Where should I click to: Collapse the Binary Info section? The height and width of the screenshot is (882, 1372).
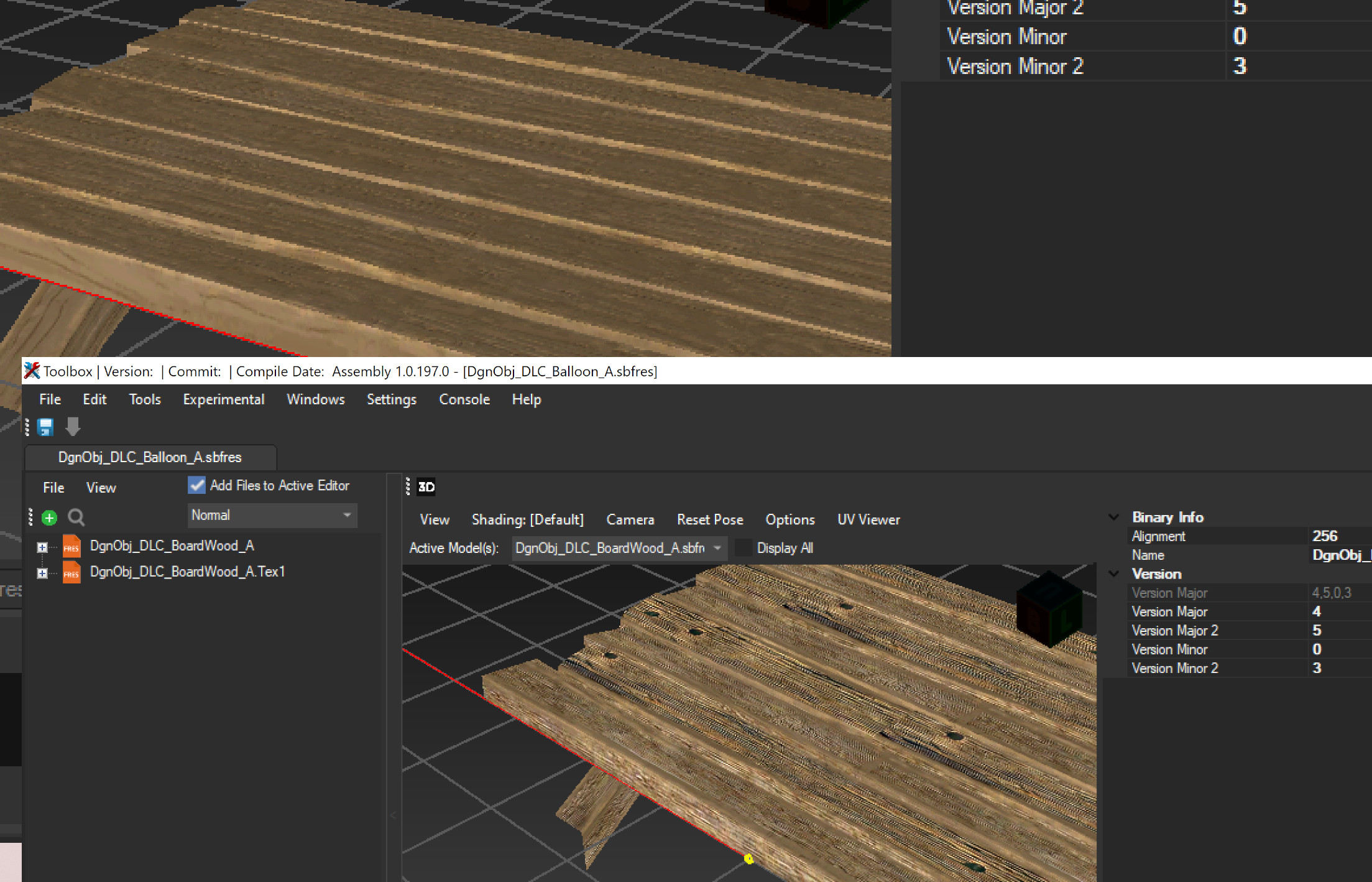pos(1113,517)
